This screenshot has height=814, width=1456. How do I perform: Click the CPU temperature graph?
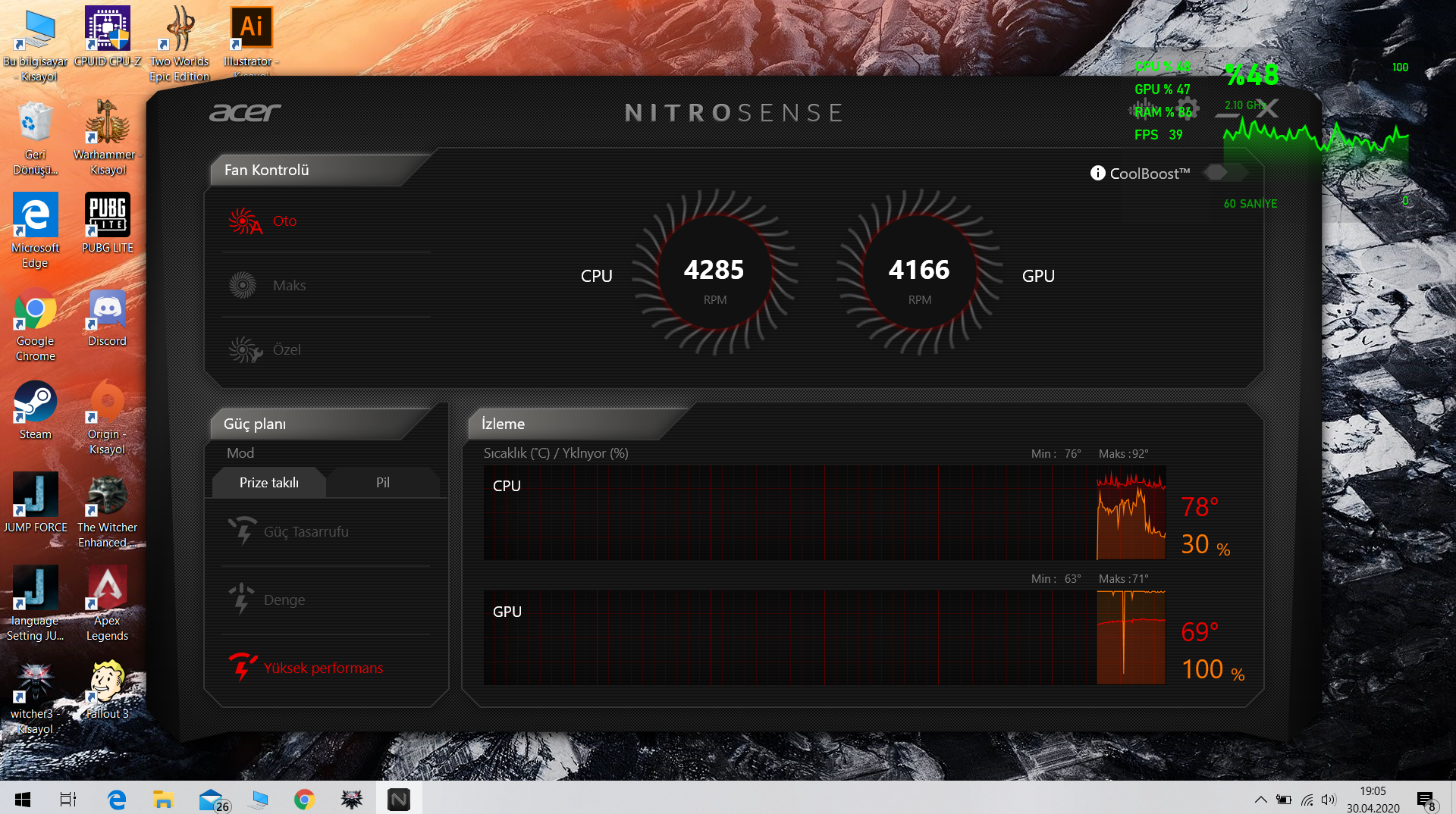824,513
